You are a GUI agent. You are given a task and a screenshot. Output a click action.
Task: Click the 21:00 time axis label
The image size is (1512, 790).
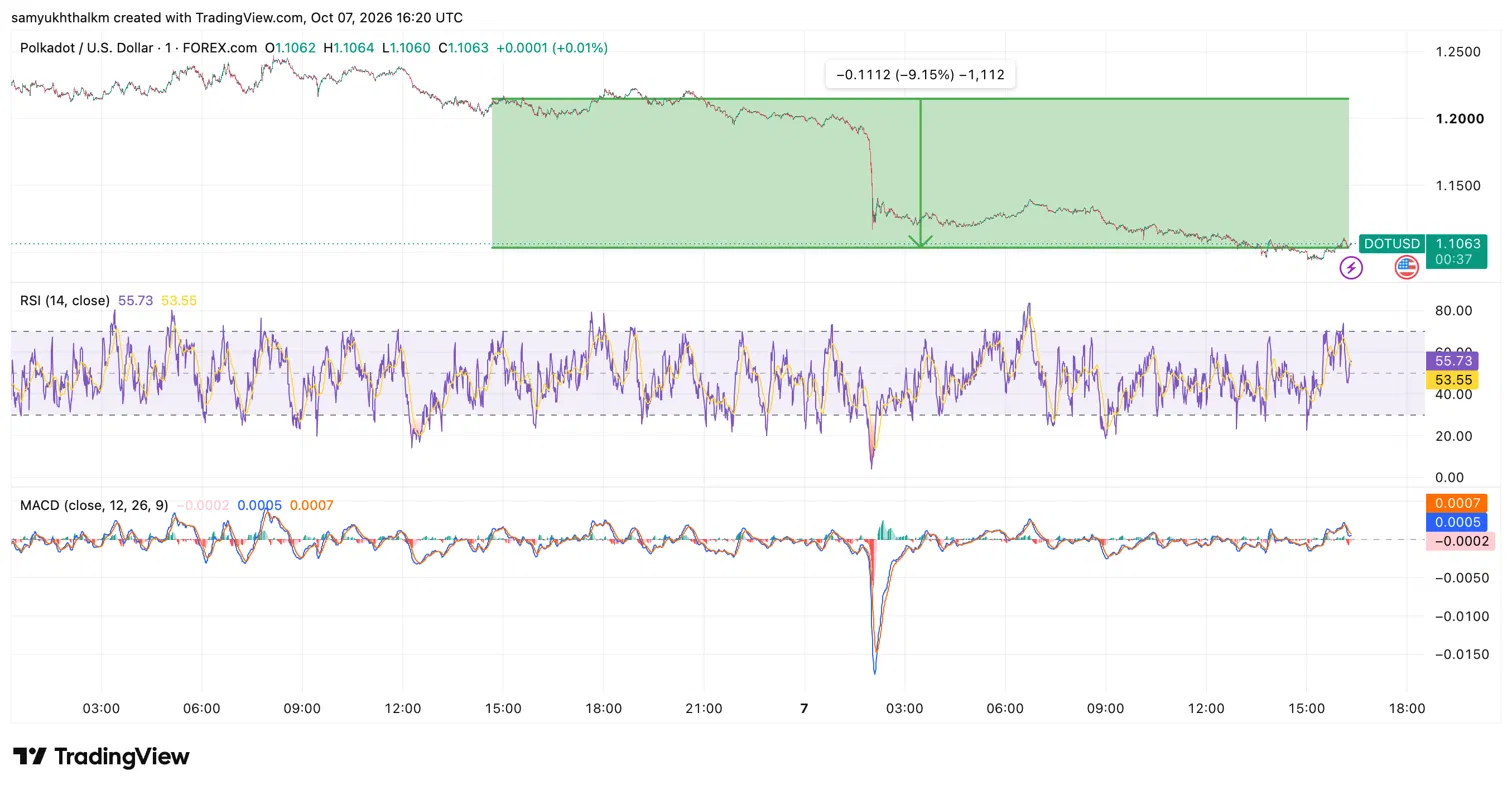point(704,708)
